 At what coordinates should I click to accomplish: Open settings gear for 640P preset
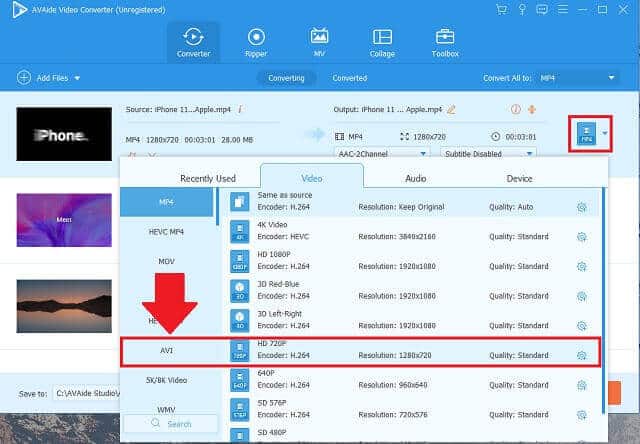coord(582,385)
